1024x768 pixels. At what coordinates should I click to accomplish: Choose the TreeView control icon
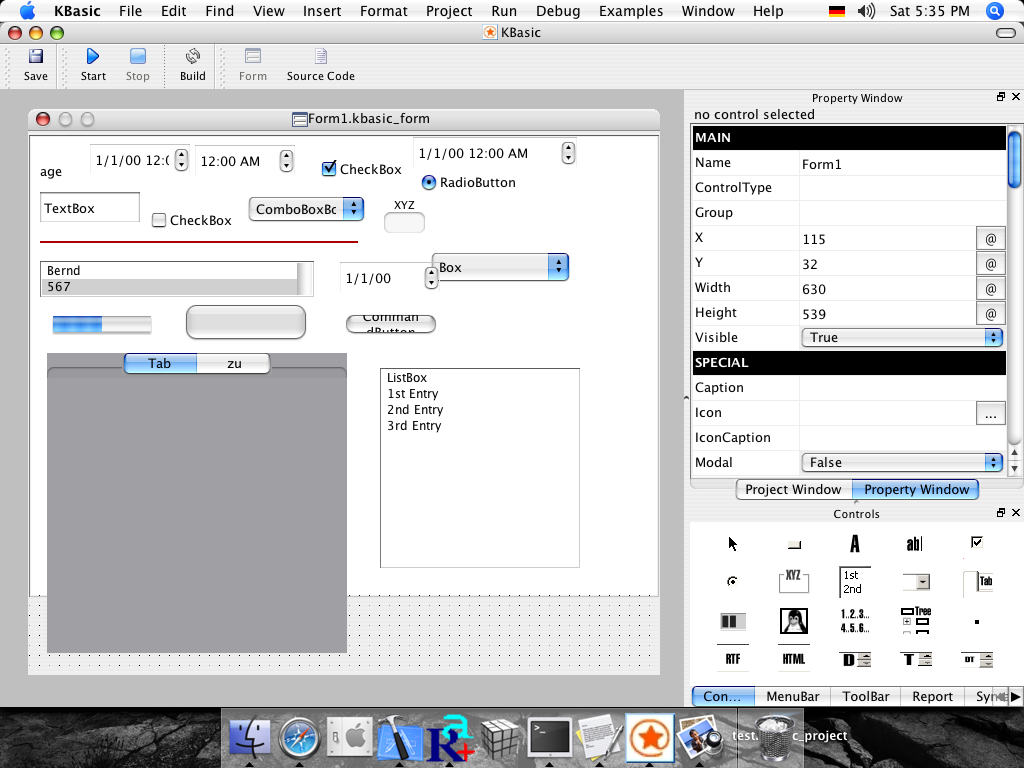tap(915, 621)
